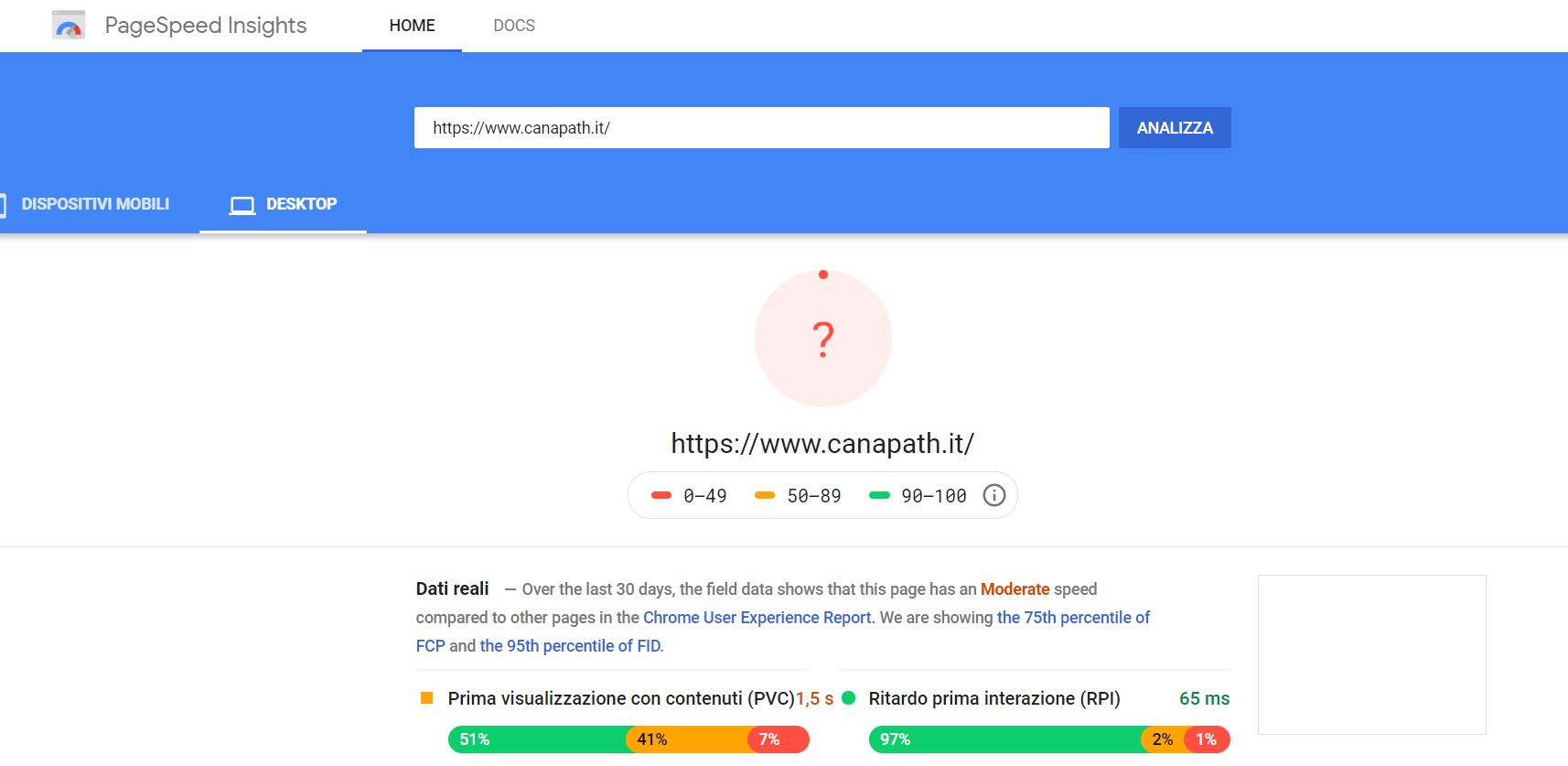Click the 1,5 s PVC value
1568x766 pixels.
(814, 698)
